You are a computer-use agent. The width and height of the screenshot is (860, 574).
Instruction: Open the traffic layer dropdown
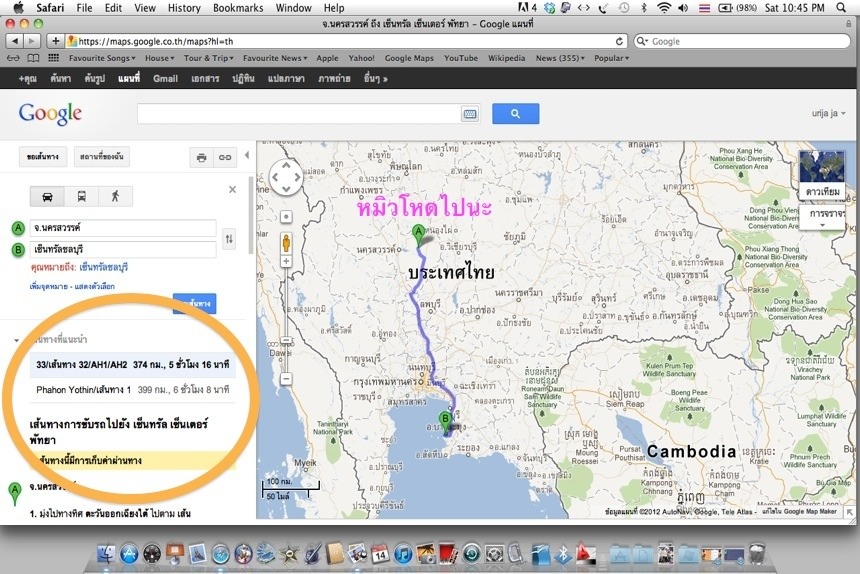click(822, 218)
